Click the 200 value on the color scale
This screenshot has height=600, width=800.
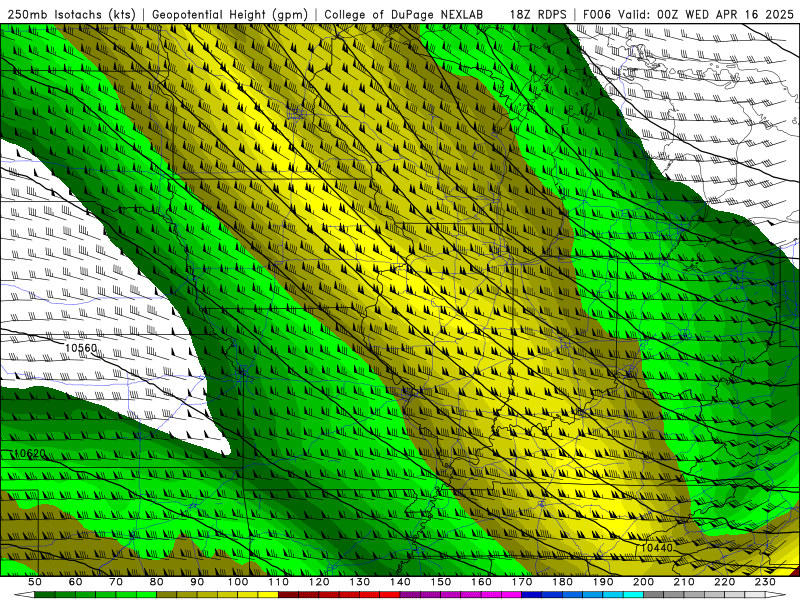644,582
